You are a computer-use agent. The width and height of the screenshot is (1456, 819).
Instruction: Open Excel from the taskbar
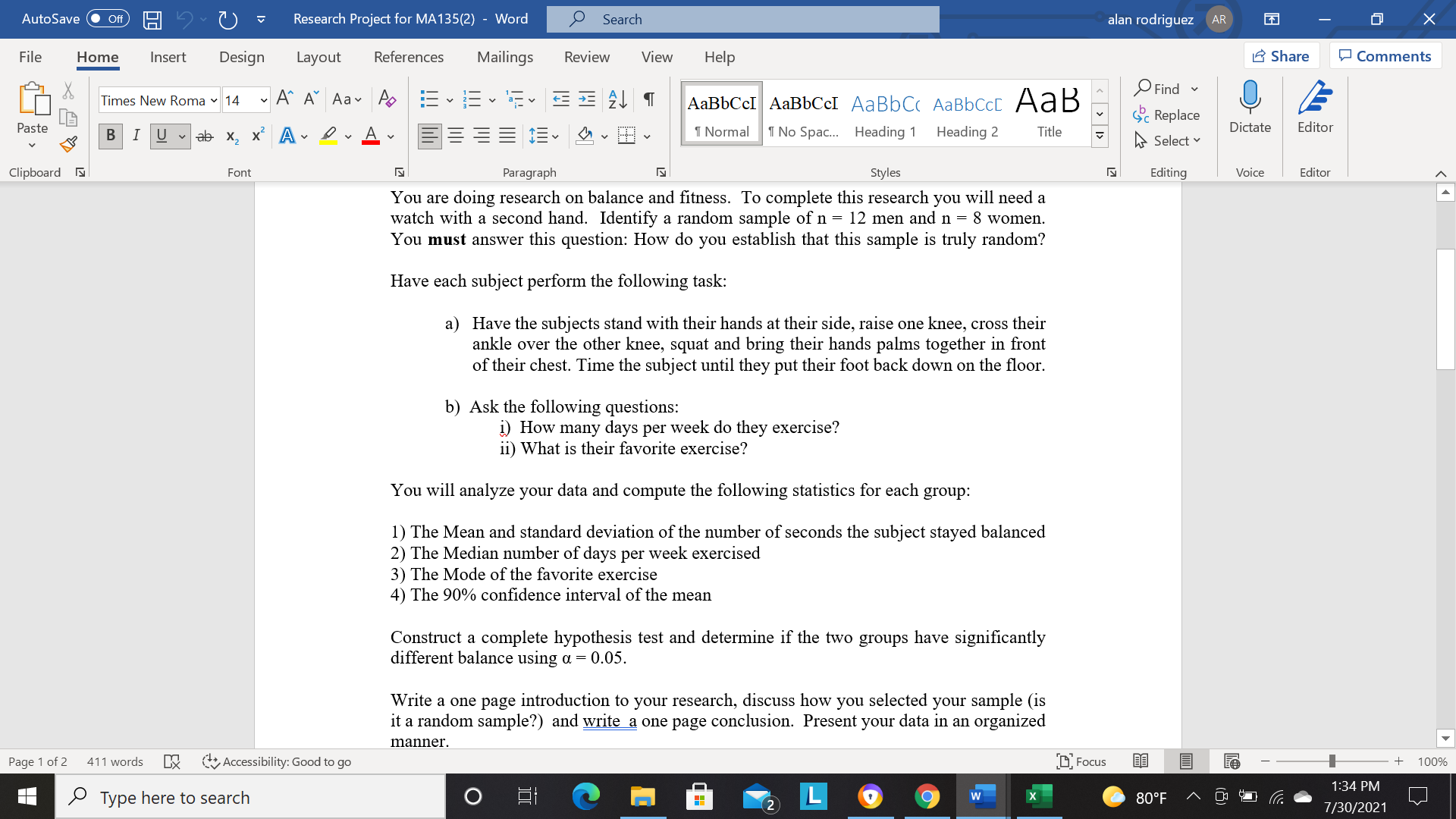pos(1038,796)
